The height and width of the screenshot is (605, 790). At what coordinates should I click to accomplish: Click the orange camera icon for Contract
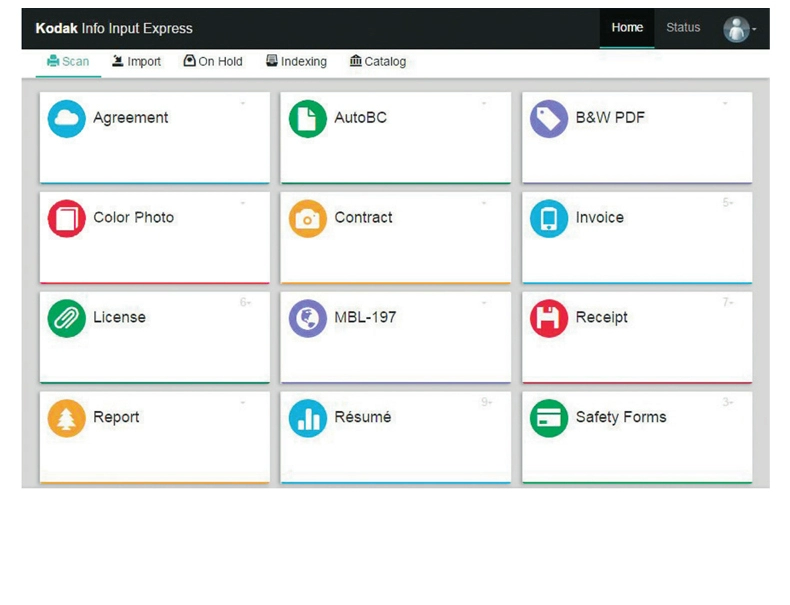[307, 219]
